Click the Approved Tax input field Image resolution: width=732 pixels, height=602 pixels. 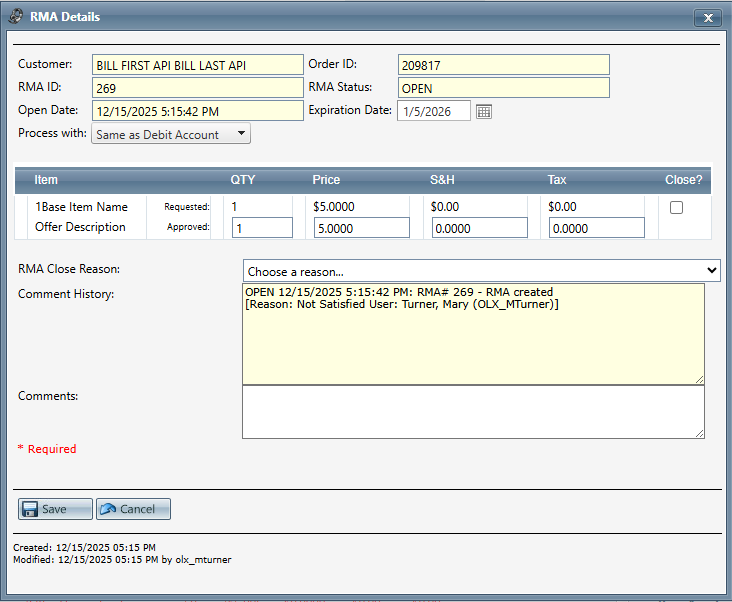tap(596, 228)
